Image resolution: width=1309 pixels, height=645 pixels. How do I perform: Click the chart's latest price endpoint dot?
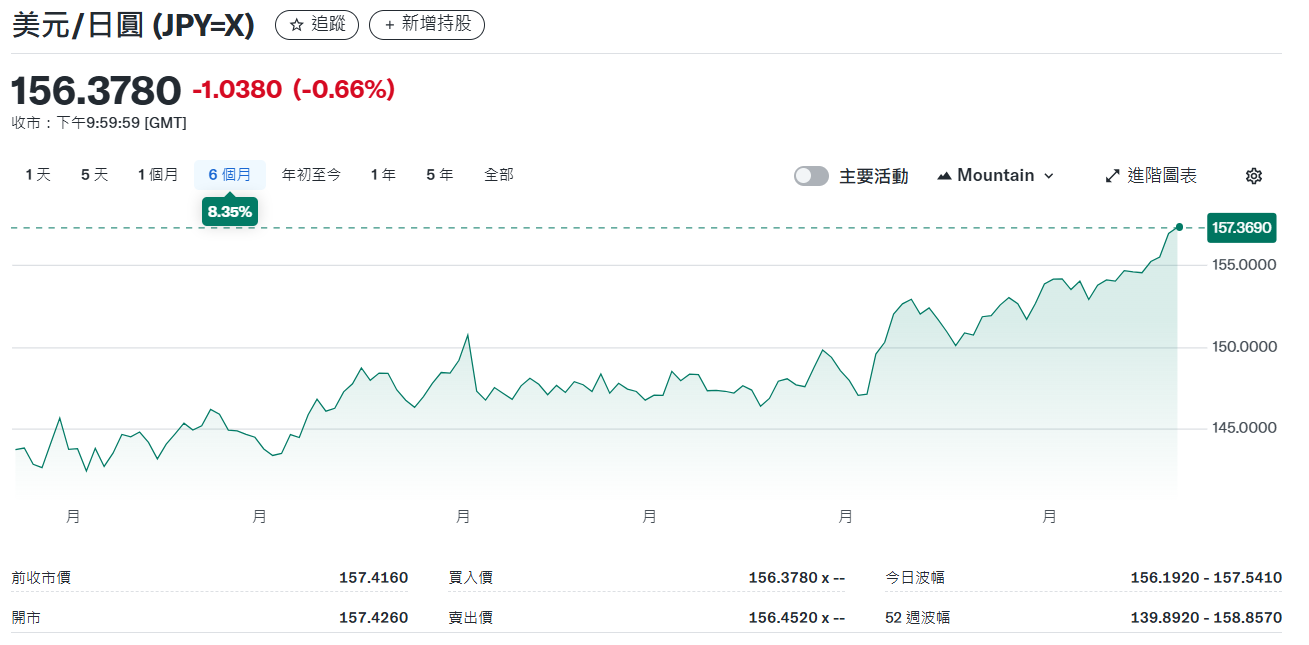tap(1179, 228)
